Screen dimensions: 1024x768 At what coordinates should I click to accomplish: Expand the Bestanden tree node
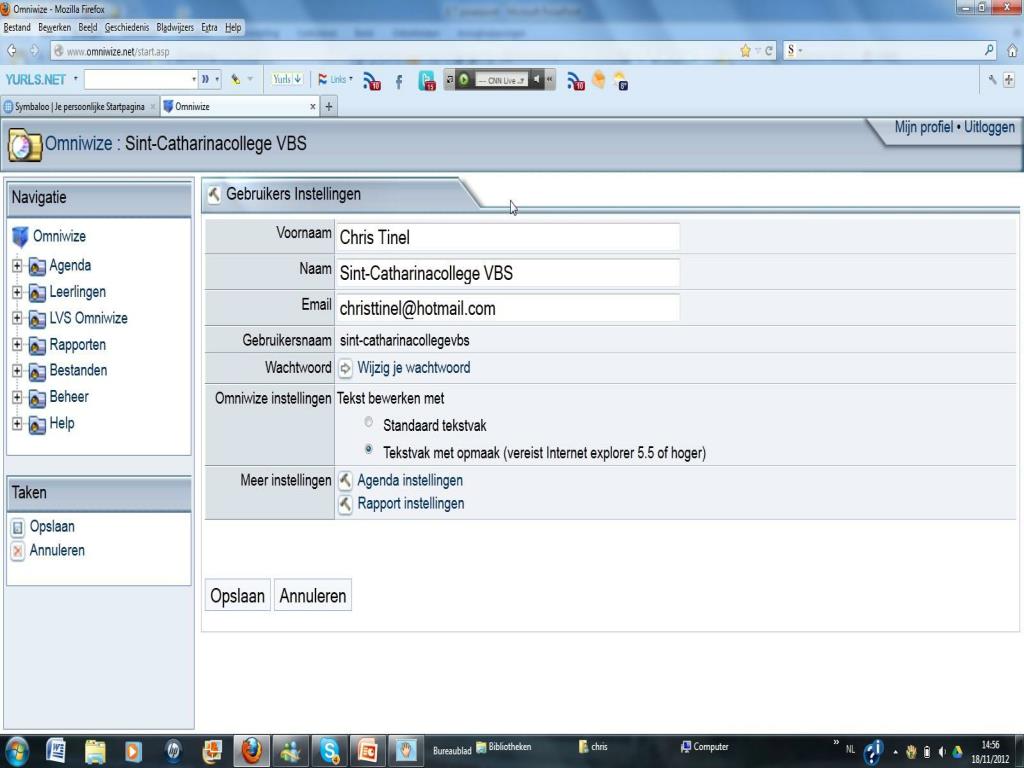[x=17, y=371]
